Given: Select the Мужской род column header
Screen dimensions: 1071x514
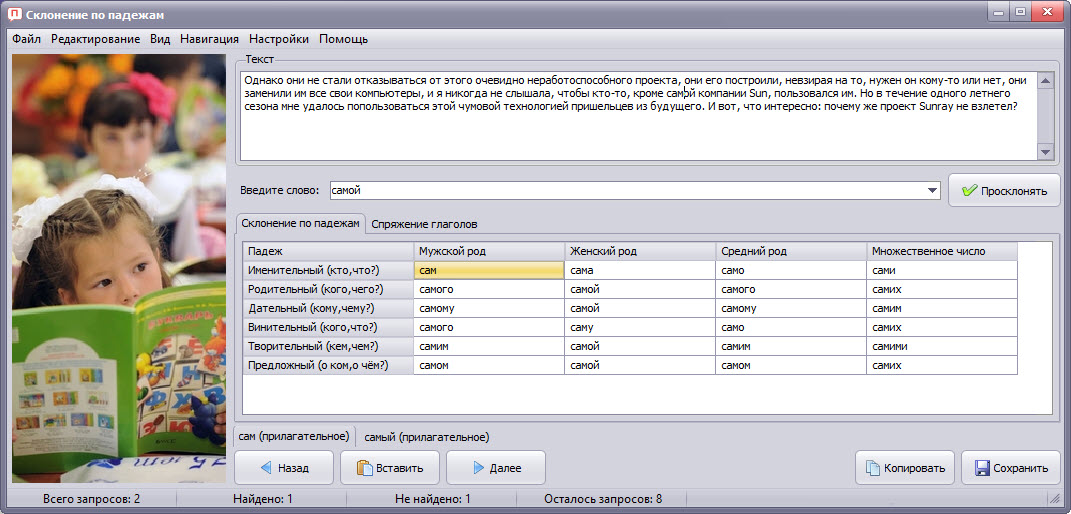Looking at the screenshot, I should click(489, 251).
